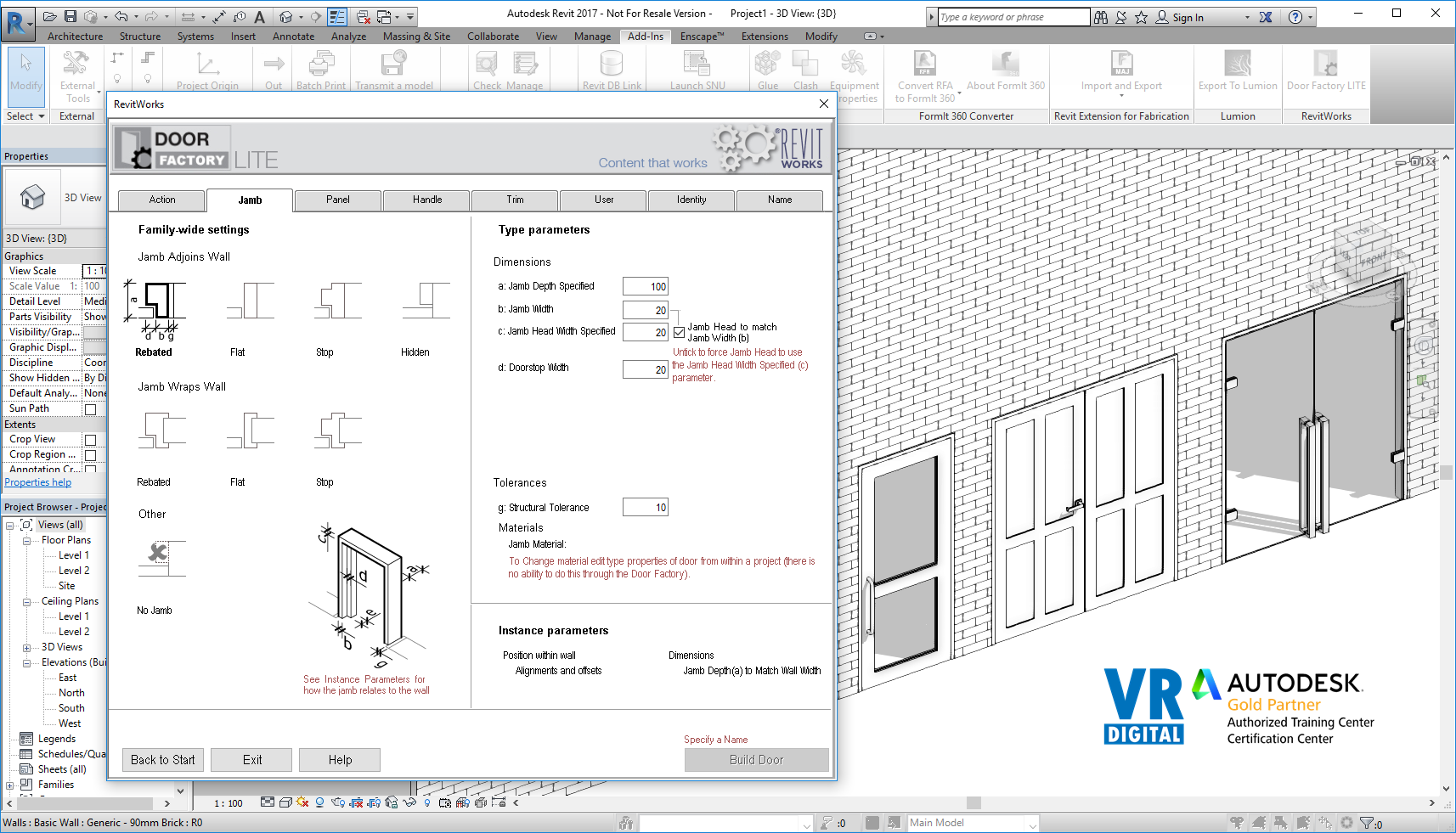Open the Handle tab in Door Factory

(x=427, y=200)
